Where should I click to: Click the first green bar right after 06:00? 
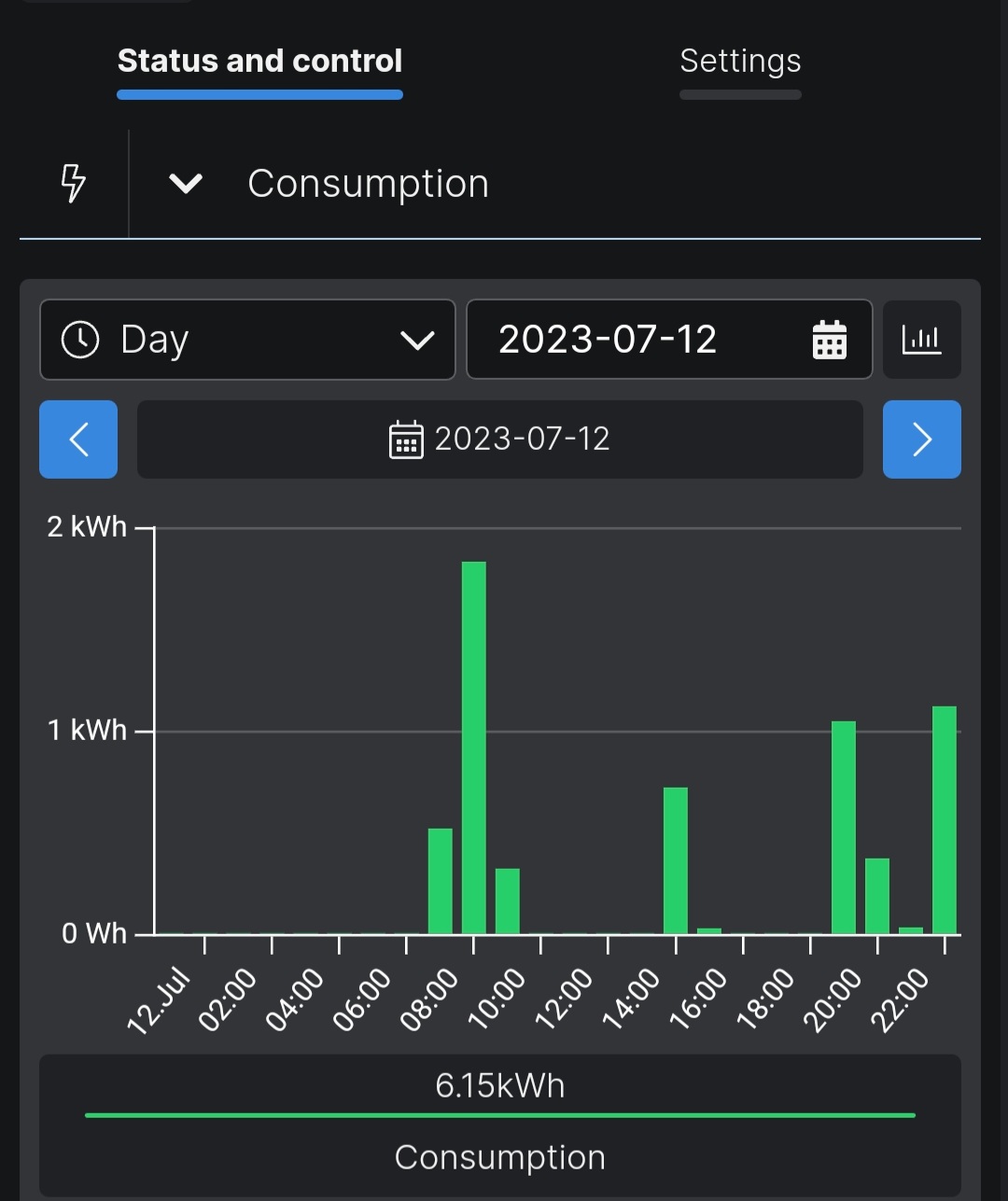[441, 881]
